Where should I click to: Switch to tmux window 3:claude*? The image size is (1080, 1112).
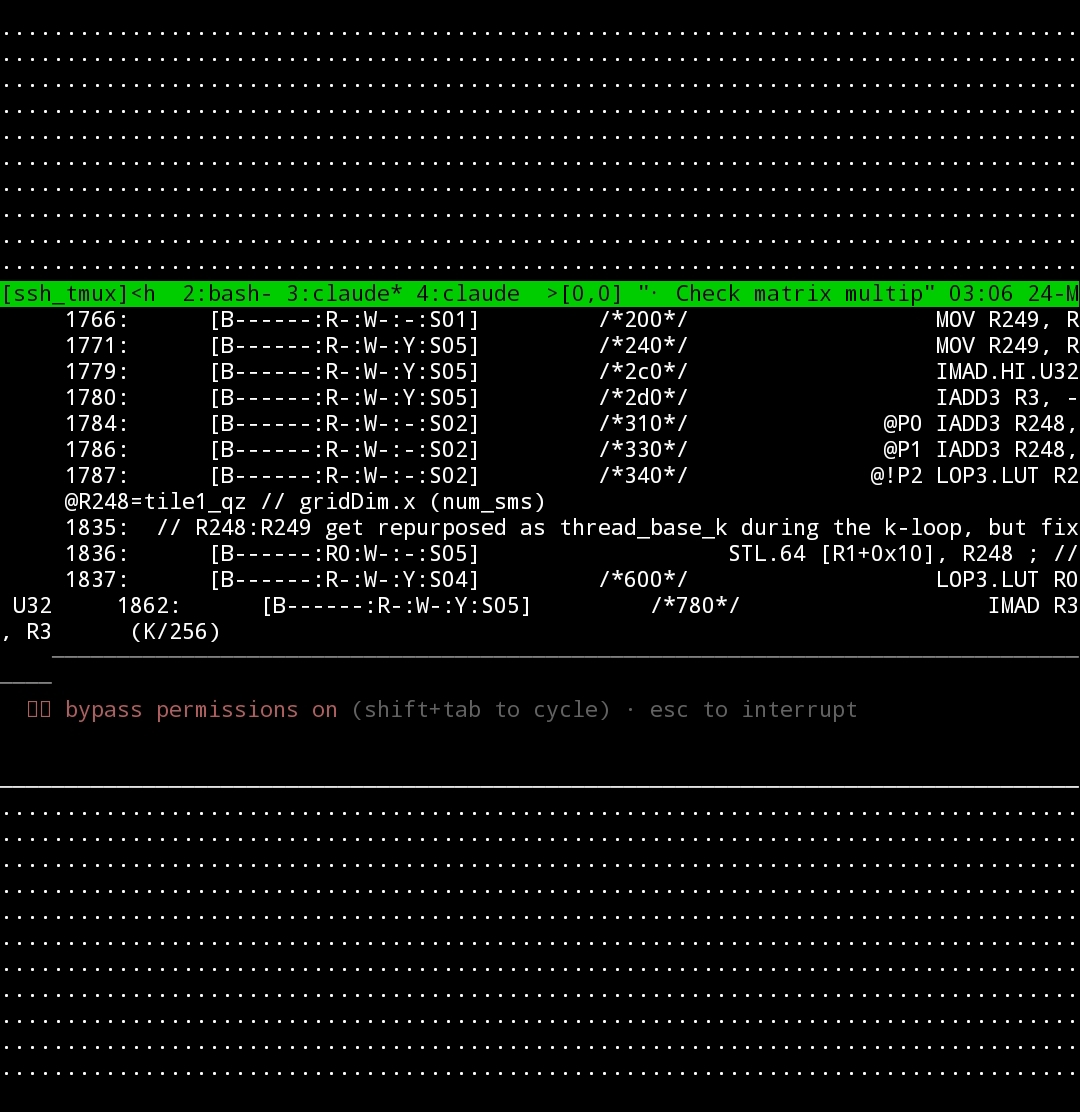tap(344, 294)
